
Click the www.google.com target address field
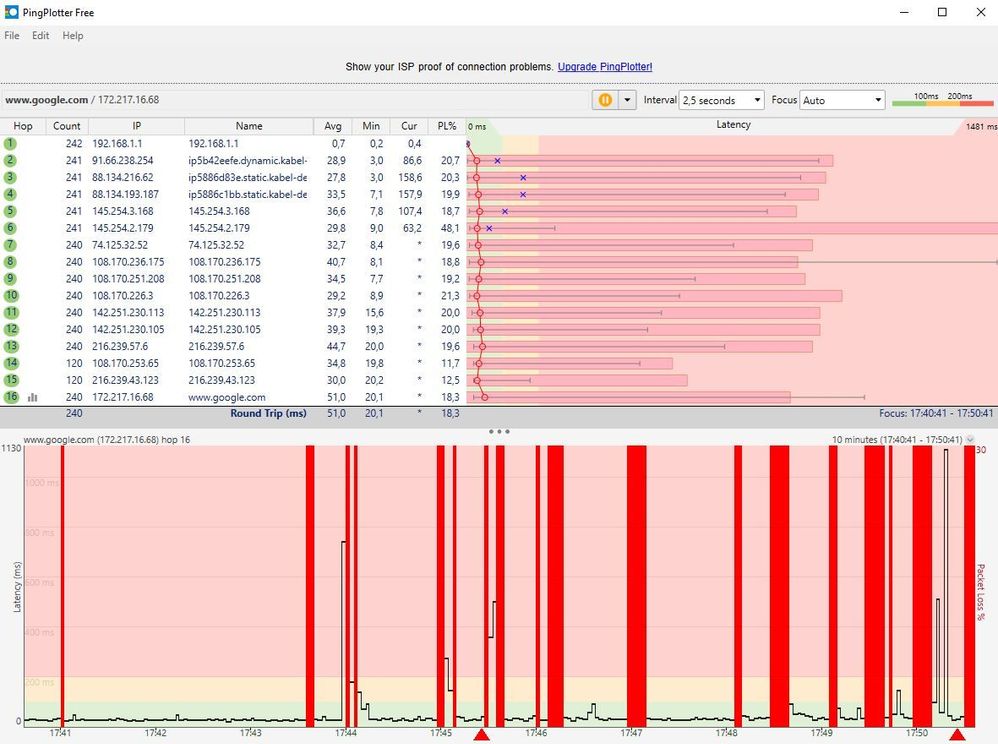[296, 100]
